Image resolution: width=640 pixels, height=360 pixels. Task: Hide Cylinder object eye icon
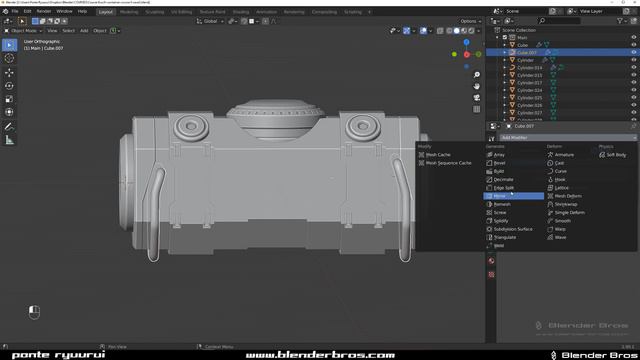(x=633, y=60)
